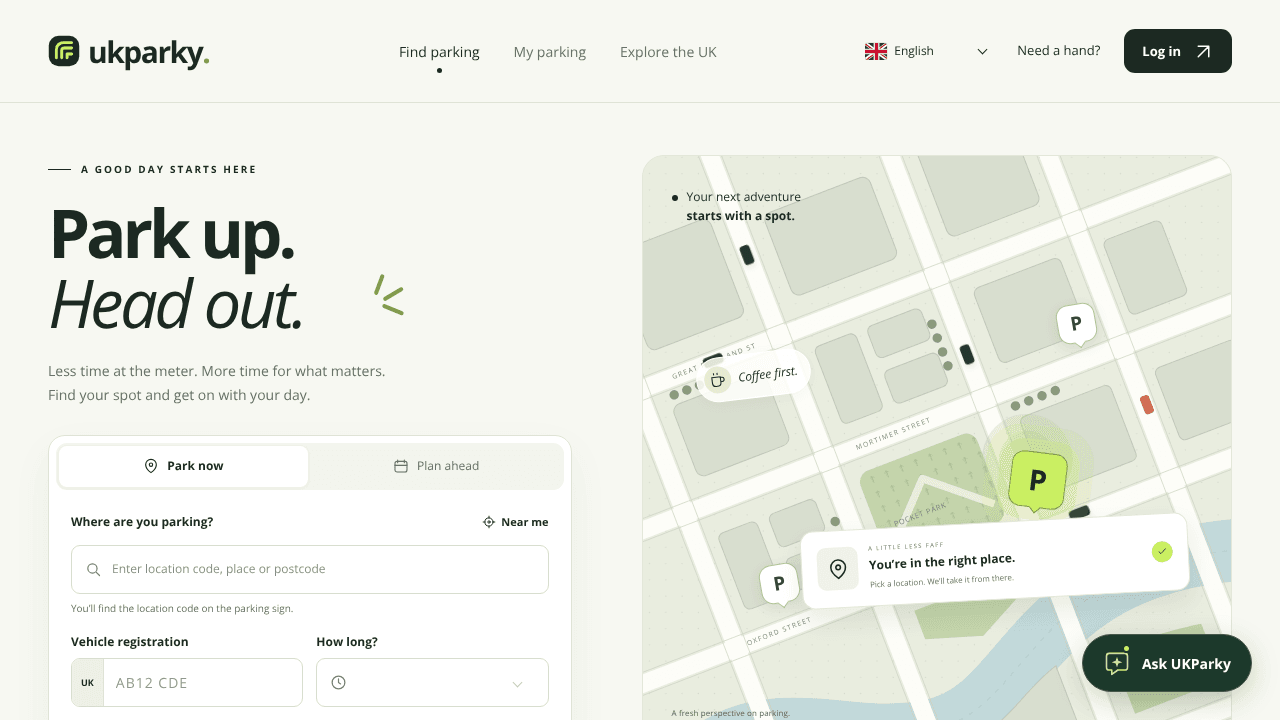Screen dimensions: 1280x720
Task: Click the upper right white P marker
Action: [x=1076, y=324]
